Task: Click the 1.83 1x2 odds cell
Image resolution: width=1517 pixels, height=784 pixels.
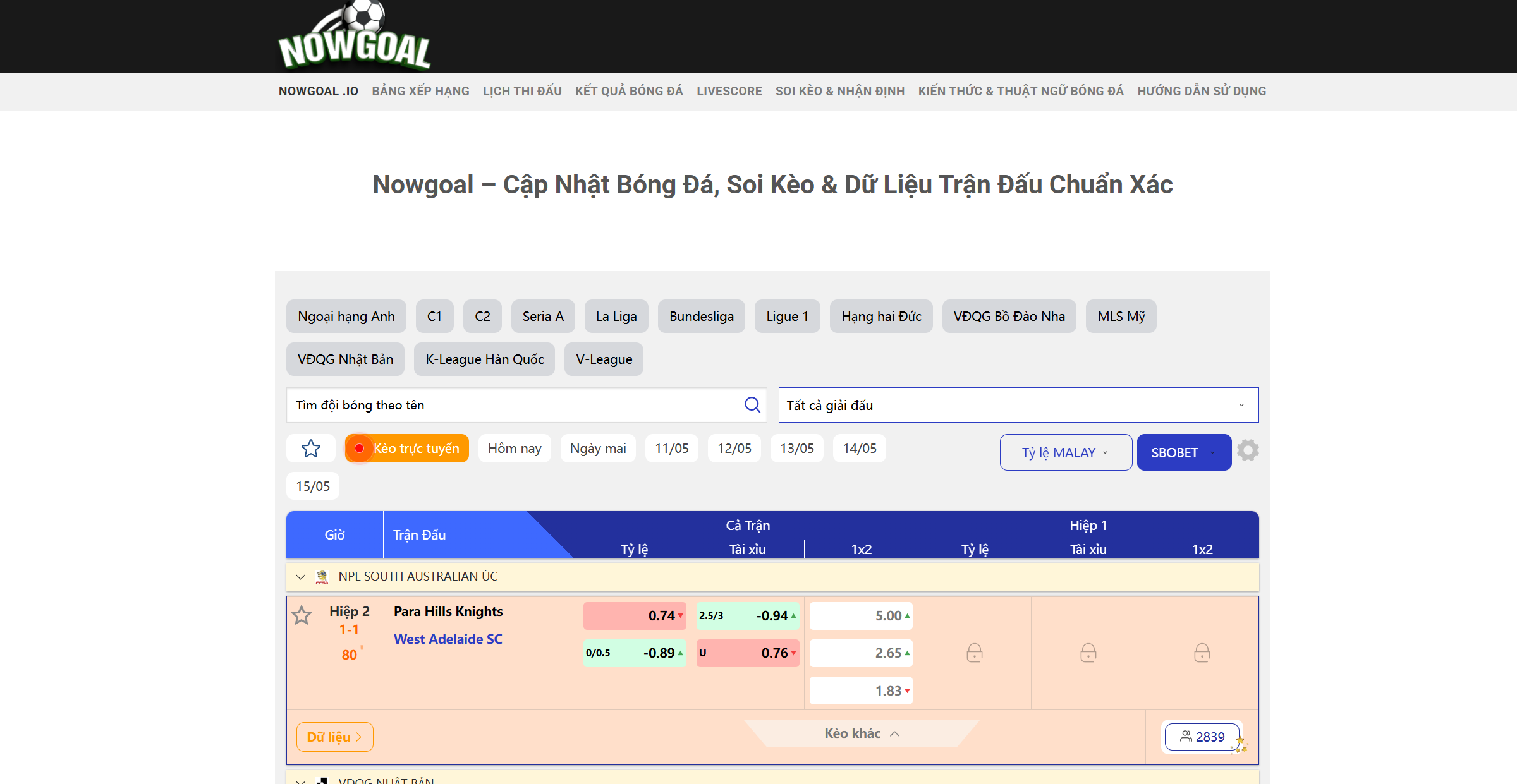Action: tap(861, 691)
